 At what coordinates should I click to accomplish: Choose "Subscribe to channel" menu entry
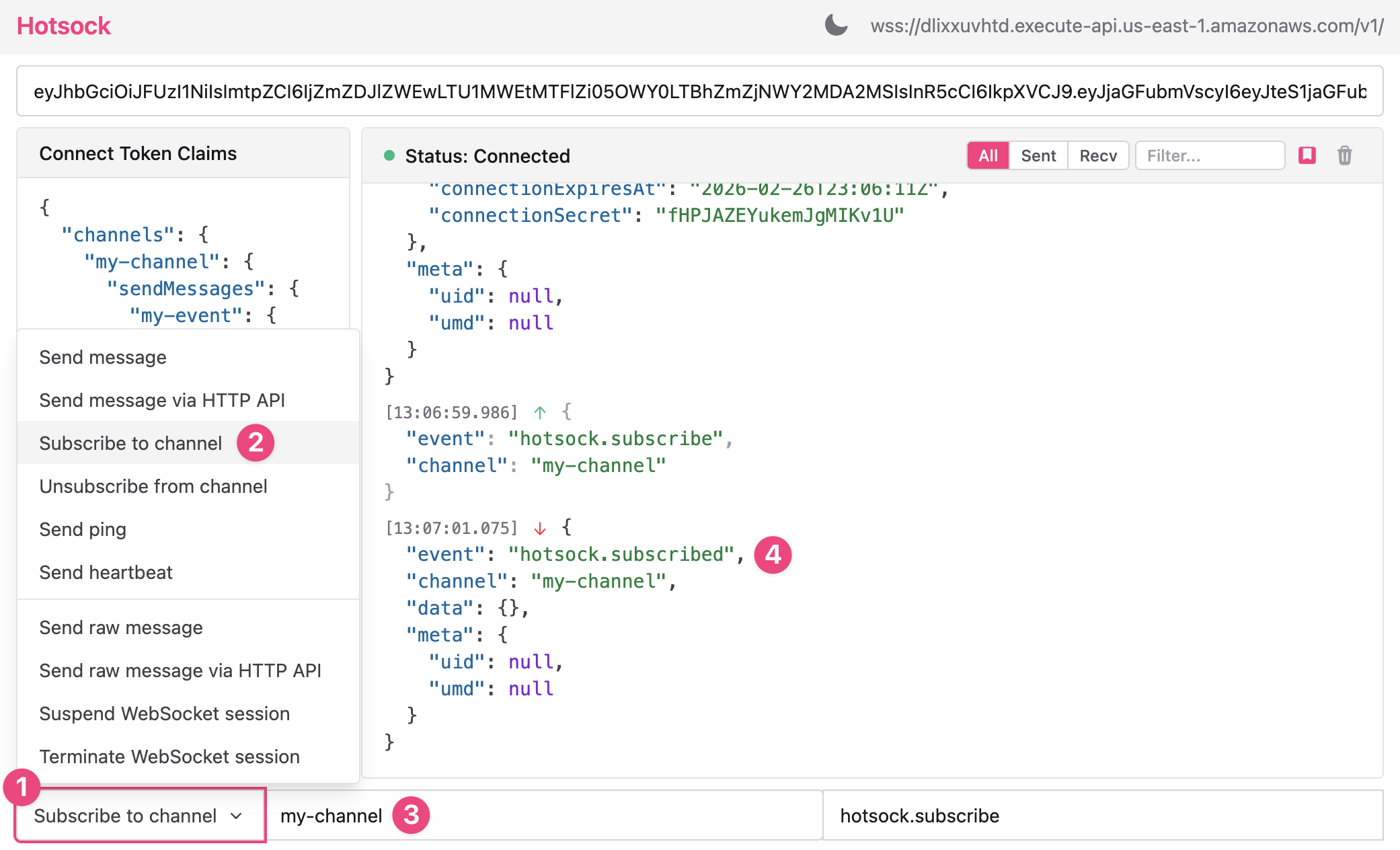tap(130, 442)
